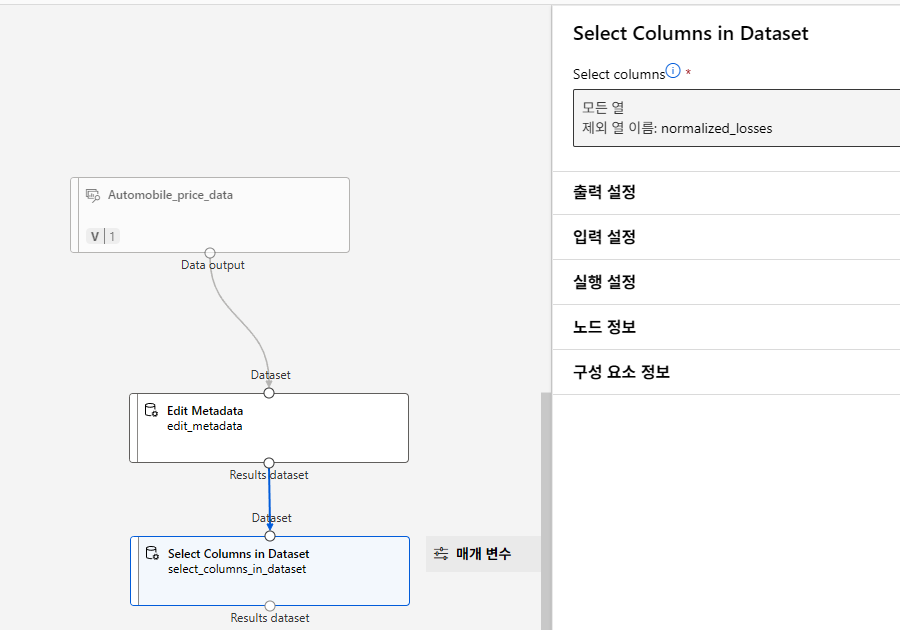Click the info icon beside Select columns
The height and width of the screenshot is (630, 900).
(x=673, y=71)
